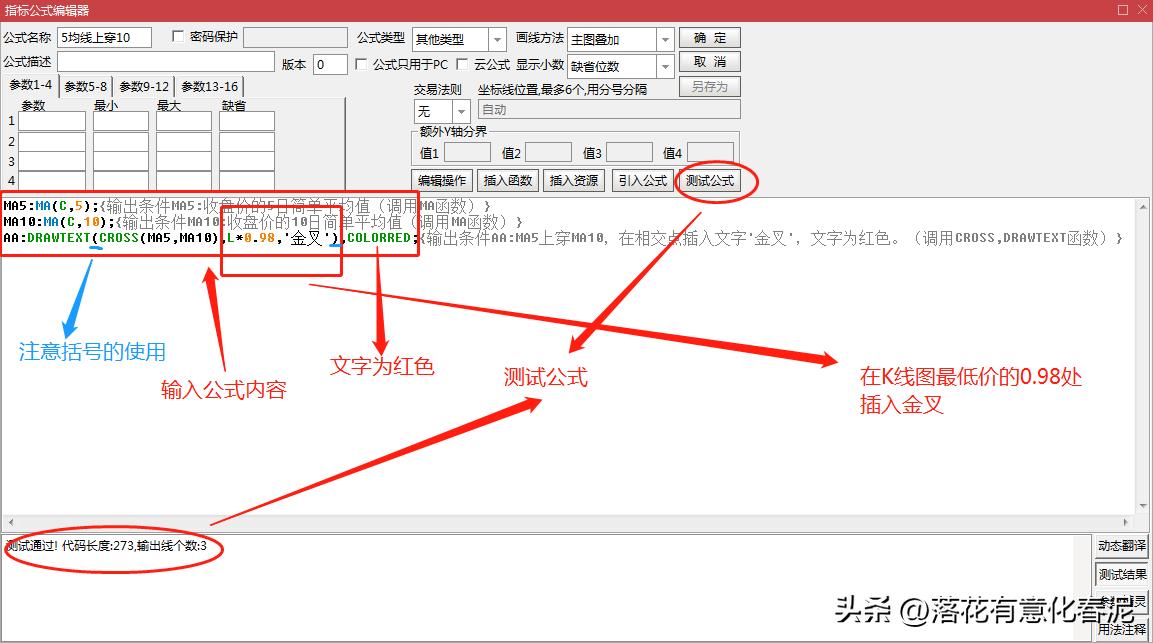
Task: Click the 插入资源 (Insert Resource) button
Action: 575,181
